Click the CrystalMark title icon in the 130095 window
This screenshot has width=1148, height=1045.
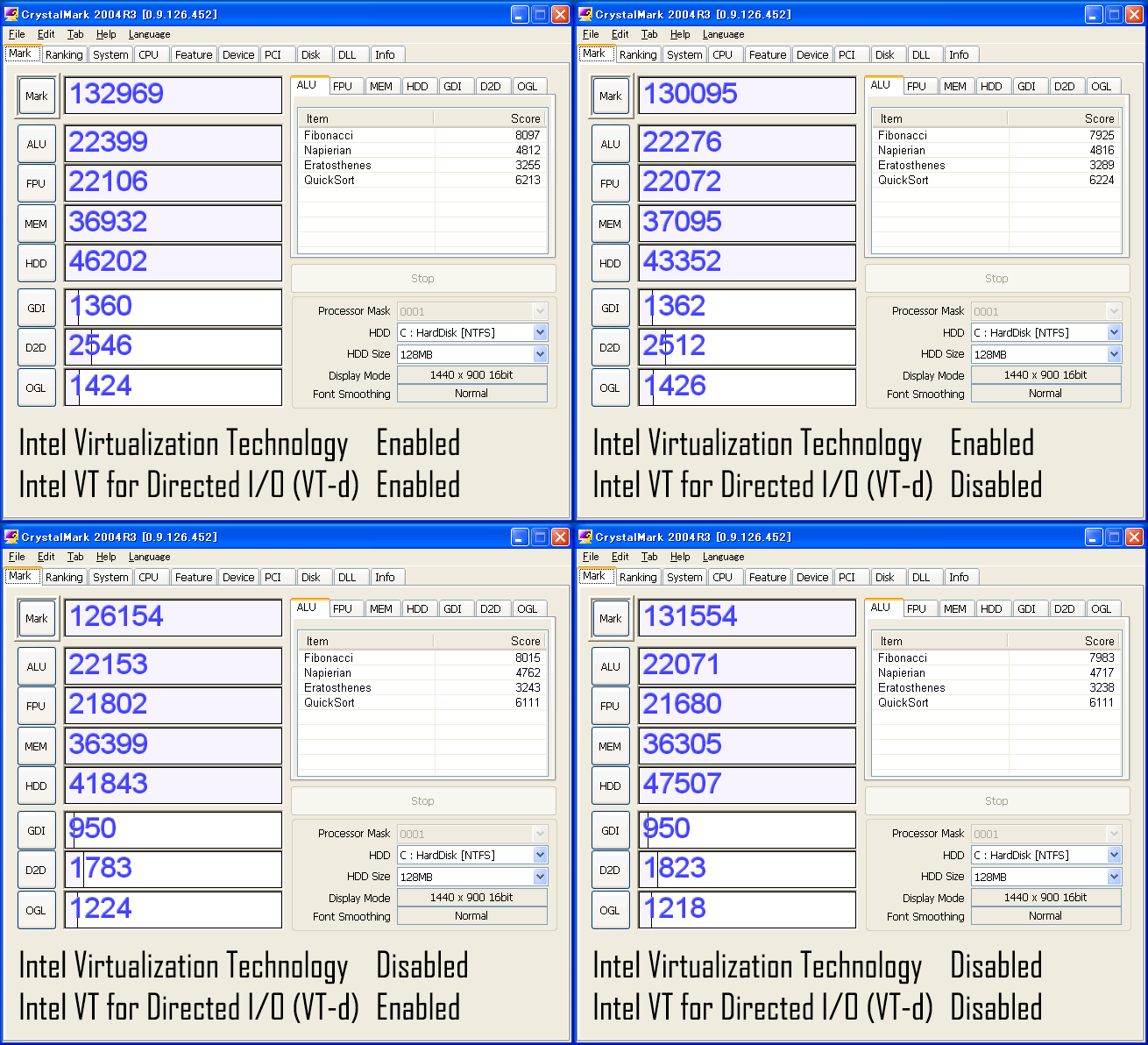[585, 14]
